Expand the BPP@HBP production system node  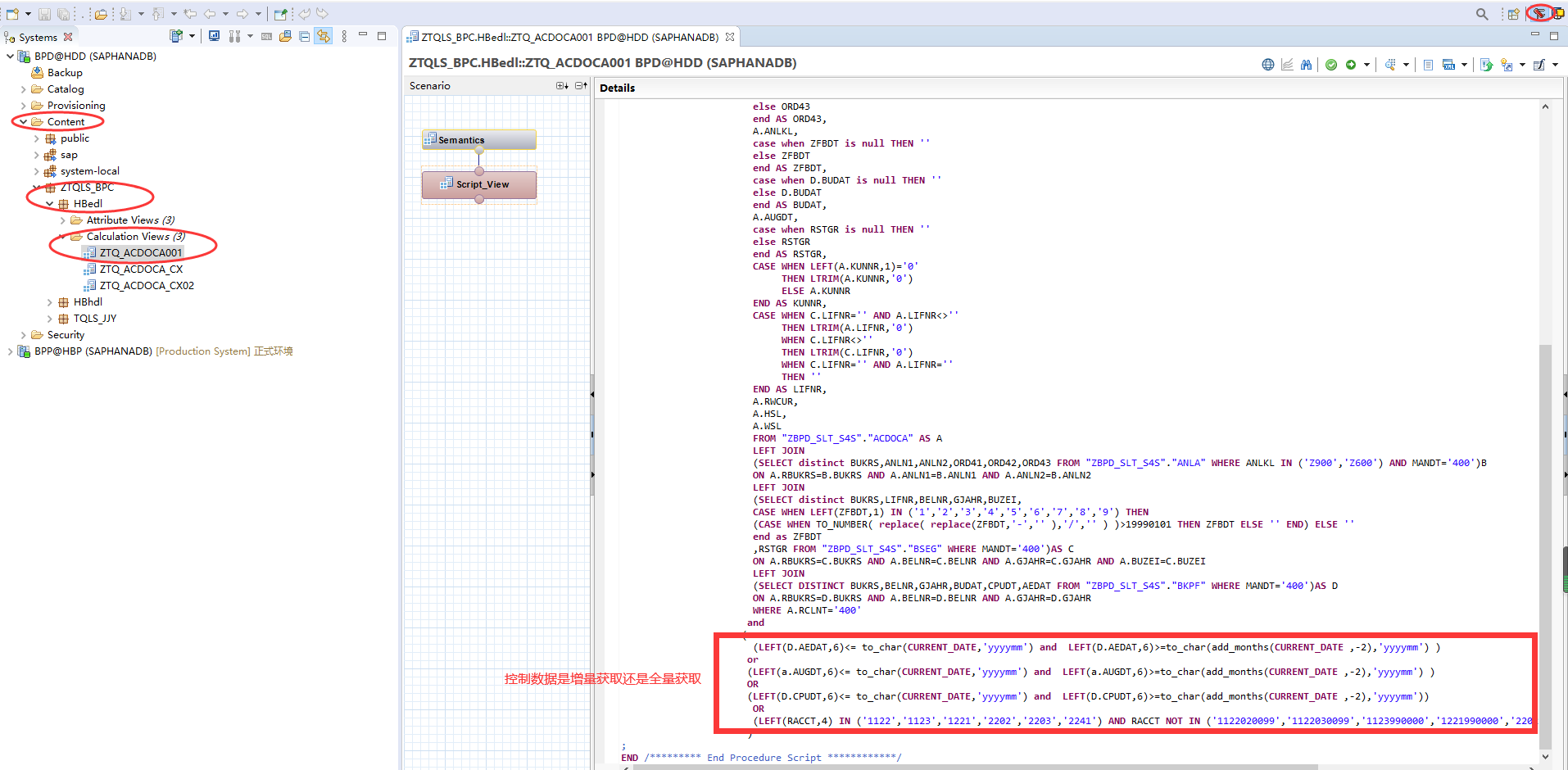tap(10, 351)
